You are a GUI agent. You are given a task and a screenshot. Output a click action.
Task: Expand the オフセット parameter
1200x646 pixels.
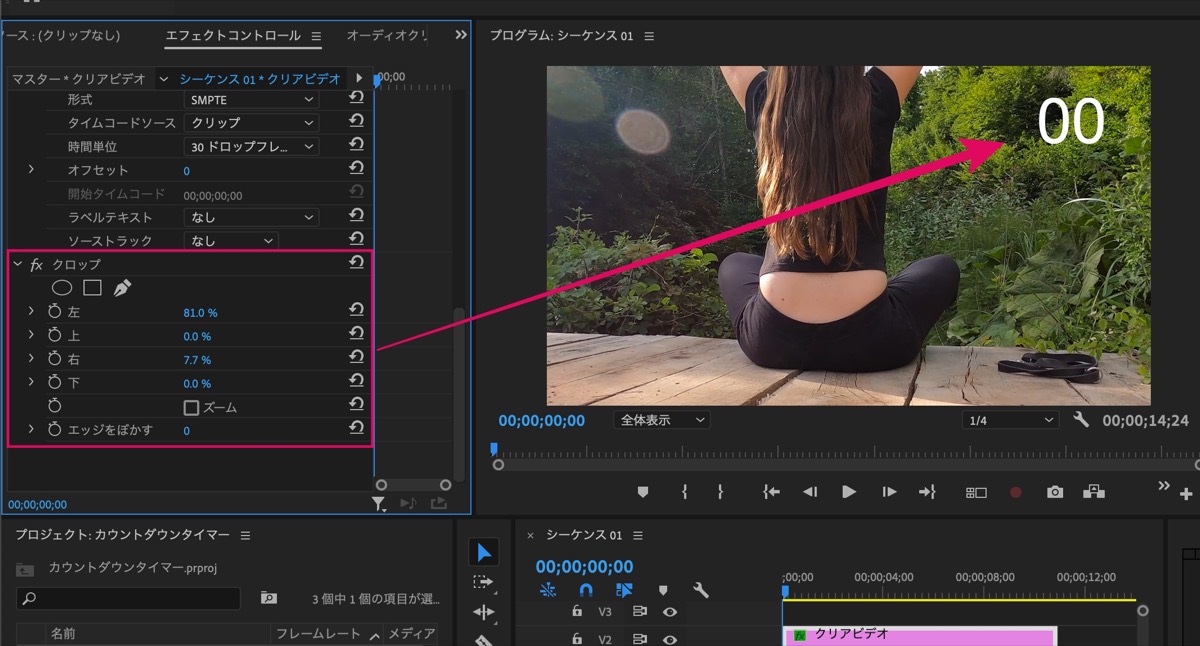click(31, 170)
